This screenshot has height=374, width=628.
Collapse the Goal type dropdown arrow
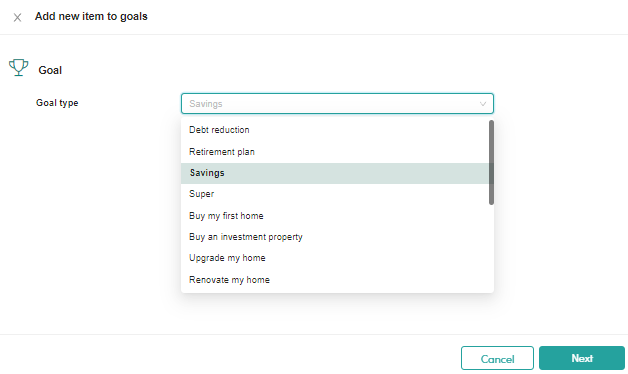tap(483, 104)
